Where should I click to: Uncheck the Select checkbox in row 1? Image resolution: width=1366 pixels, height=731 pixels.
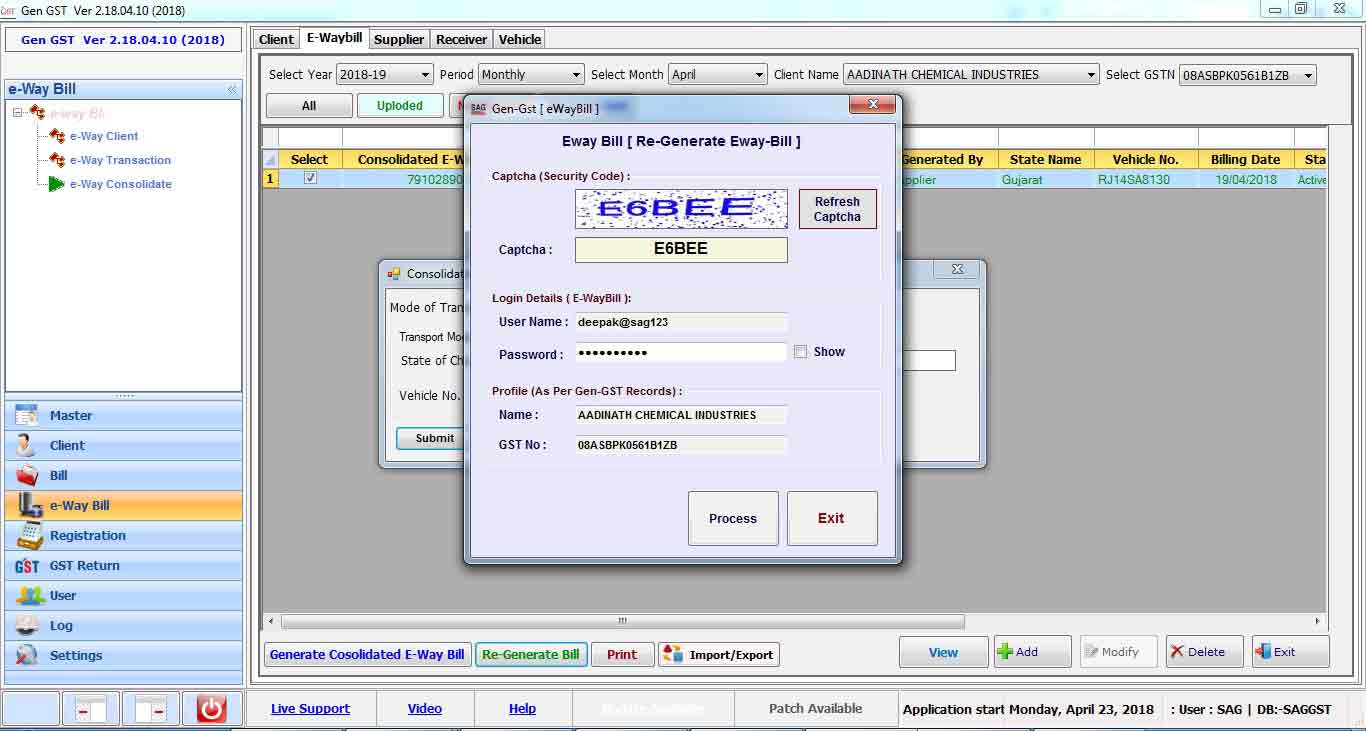(310, 179)
